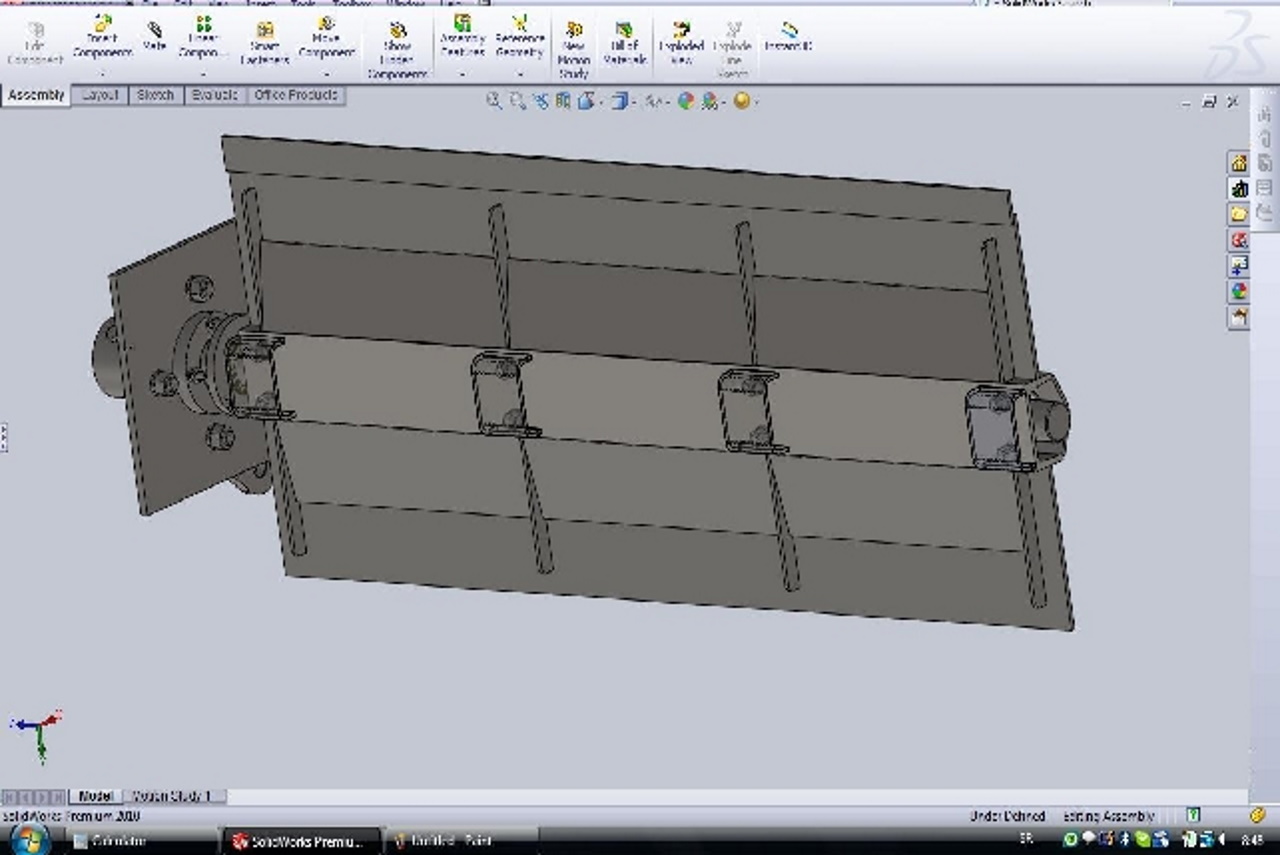1280x855 pixels.
Task: Switch to the Motion Study 1 tab
Action: point(171,796)
